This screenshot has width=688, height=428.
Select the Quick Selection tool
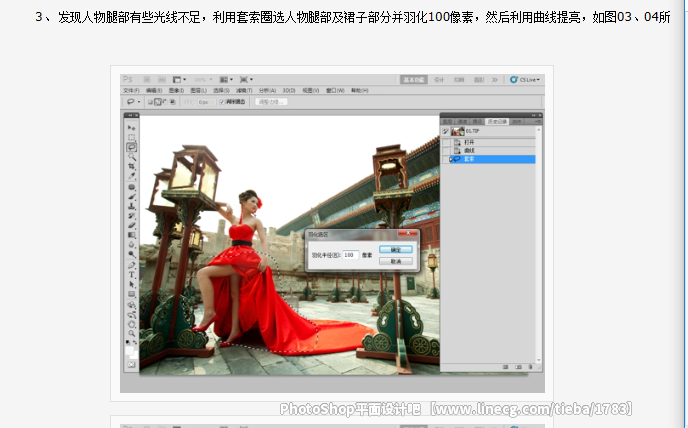[131, 157]
